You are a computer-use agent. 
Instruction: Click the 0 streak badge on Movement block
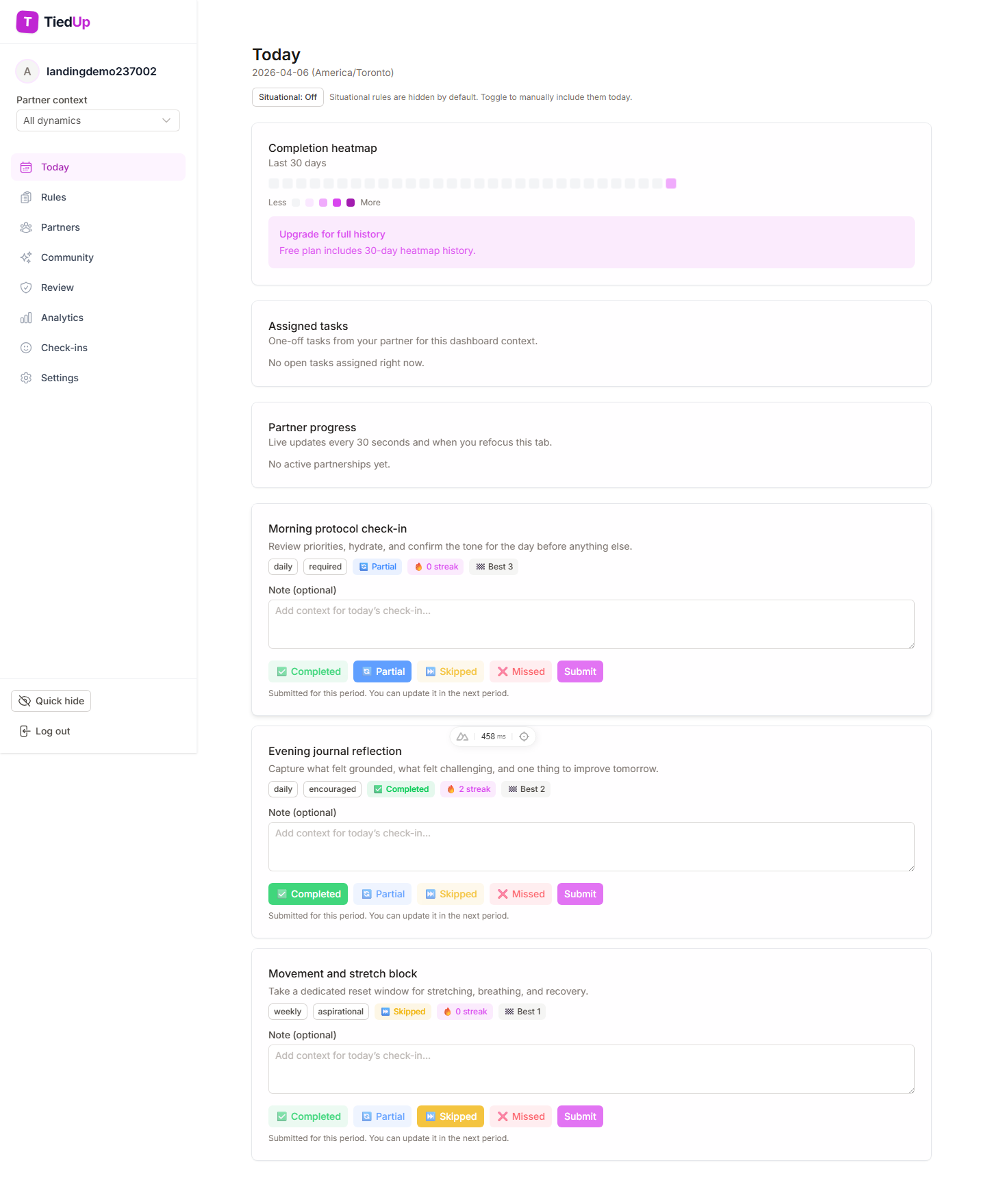(x=465, y=1012)
